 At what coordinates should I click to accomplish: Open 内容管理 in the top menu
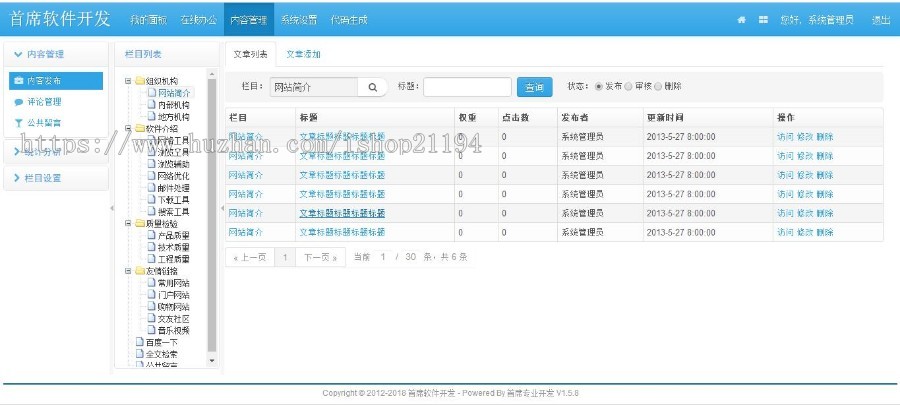click(249, 20)
